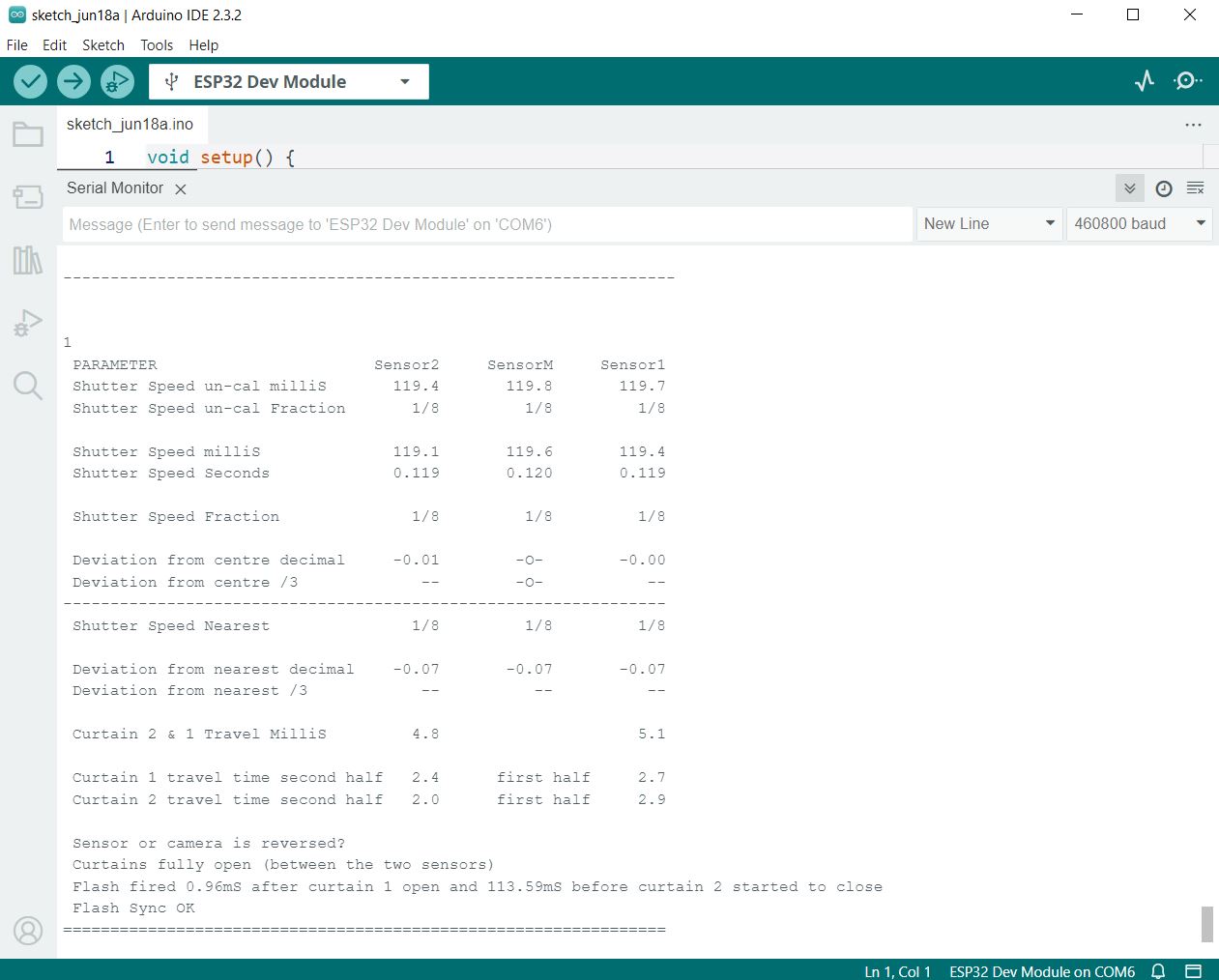The width and height of the screenshot is (1219, 980).
Task: Open the Tools menu
Action: click(x=157, y=45)
